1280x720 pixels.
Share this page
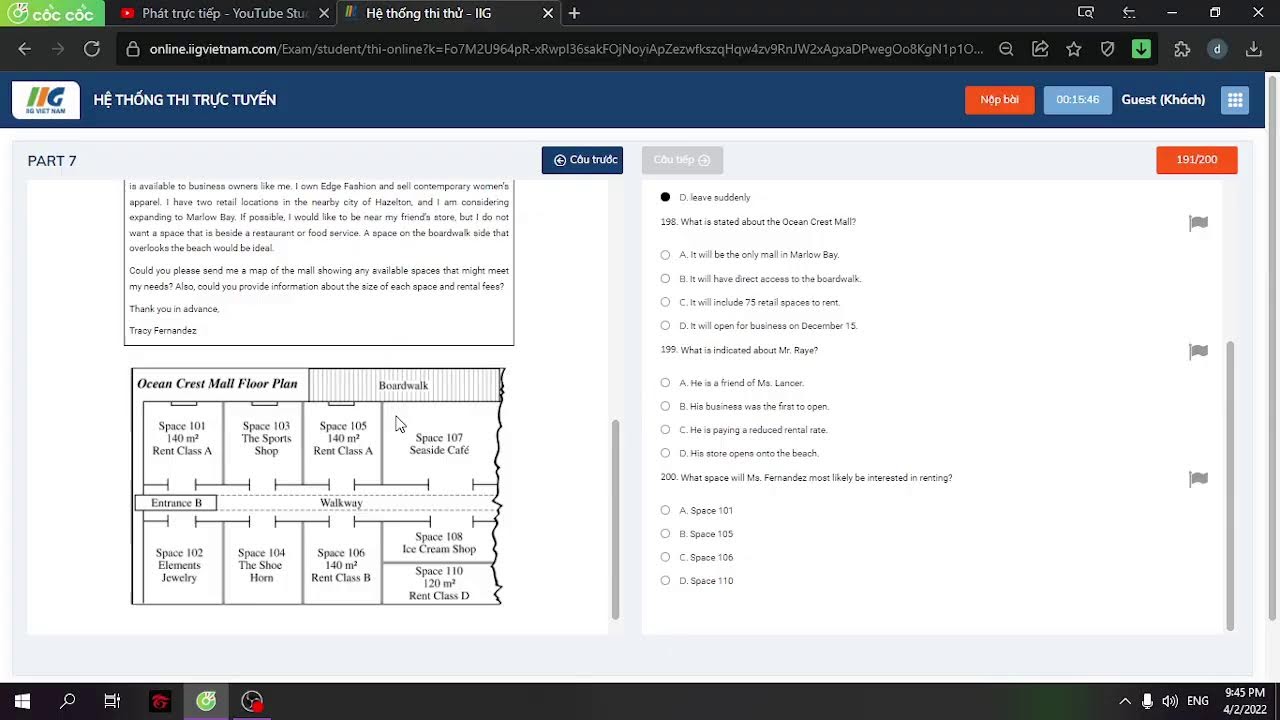pos(1040,49)
